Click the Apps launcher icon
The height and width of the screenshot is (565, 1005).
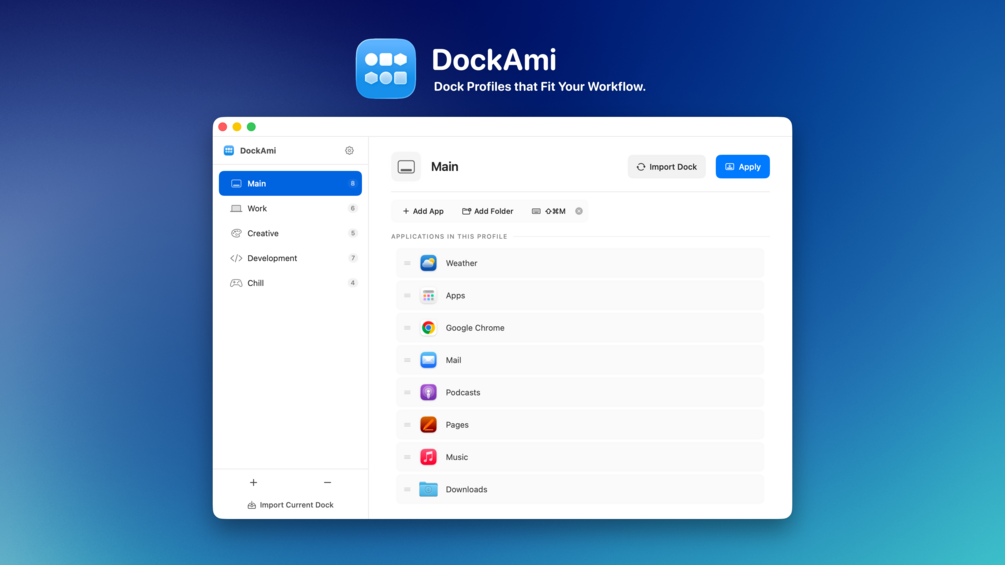(428, 295)
